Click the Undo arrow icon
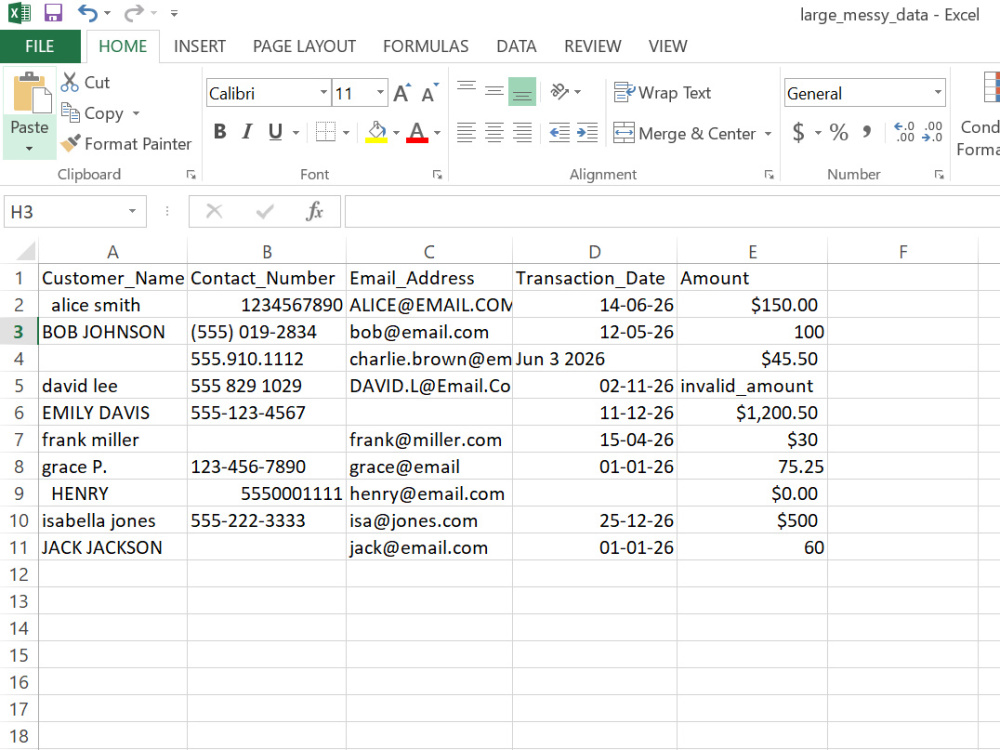1000x750 pixels. coord(88,13)
